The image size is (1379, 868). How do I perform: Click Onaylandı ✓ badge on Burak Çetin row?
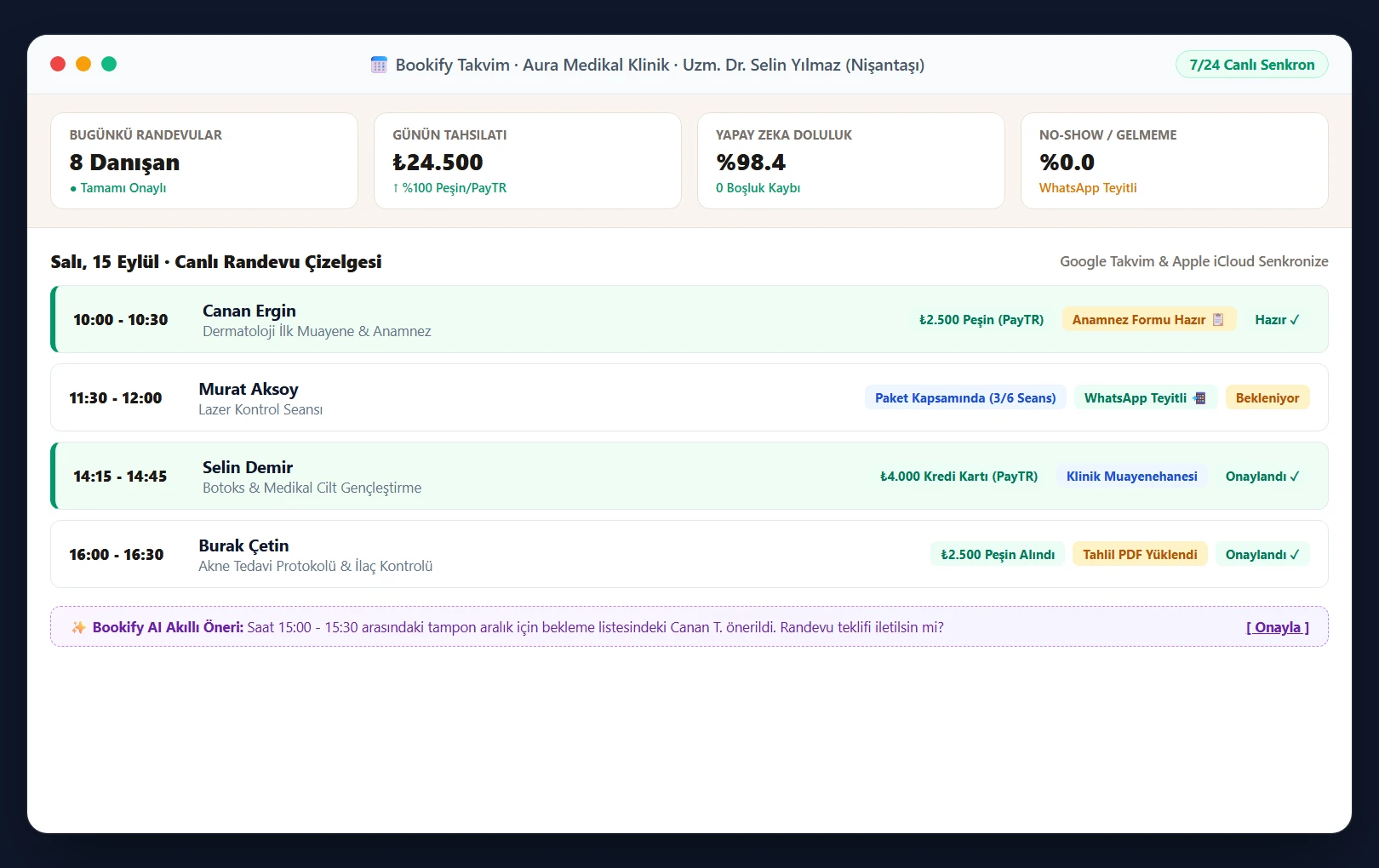(1262, 555)
